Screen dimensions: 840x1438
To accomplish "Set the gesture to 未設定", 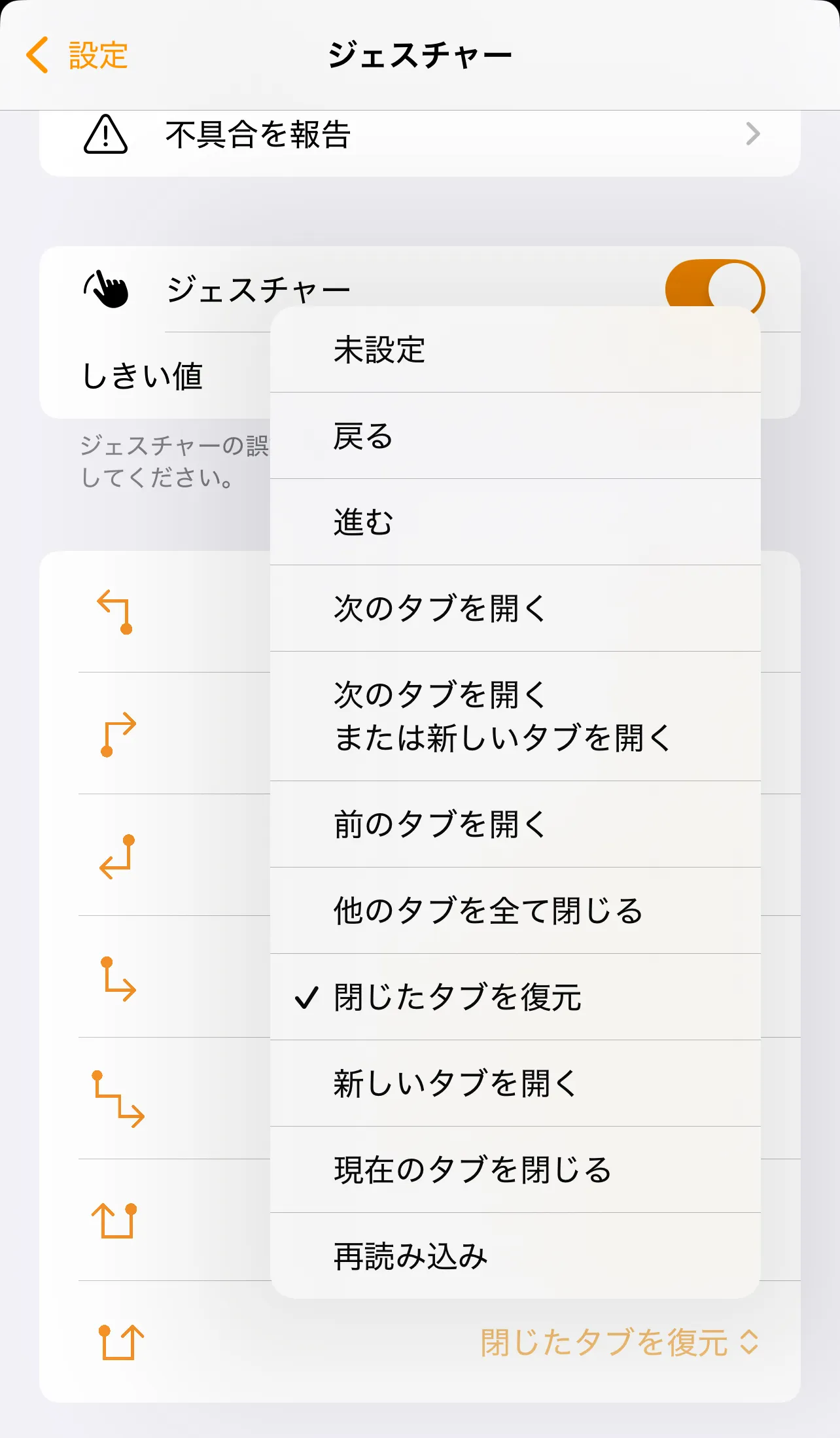I will pyautogui.click(x=379, y=349).
